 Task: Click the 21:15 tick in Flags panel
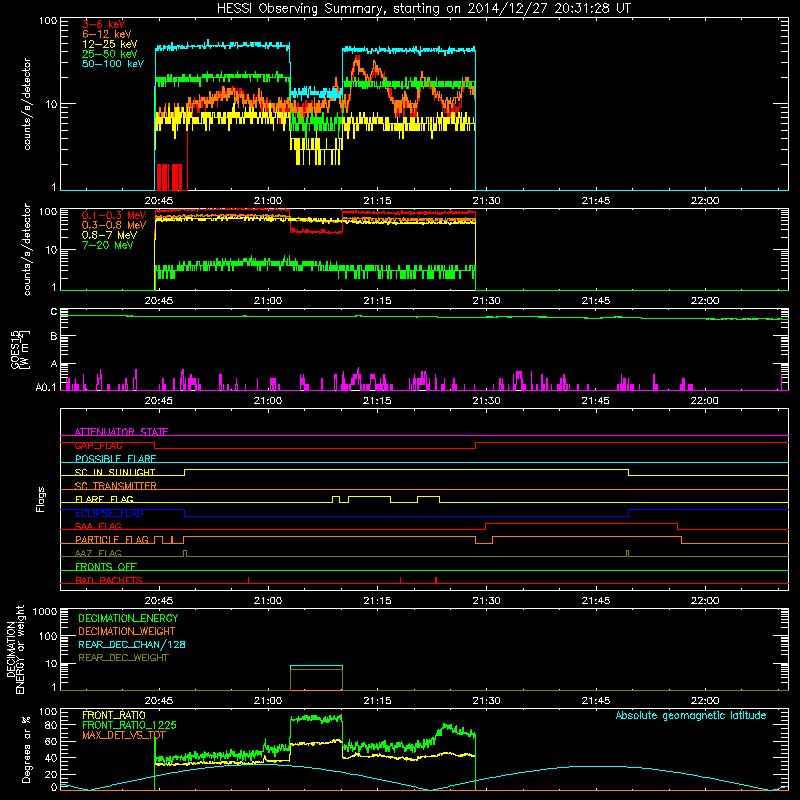point(377,601)
